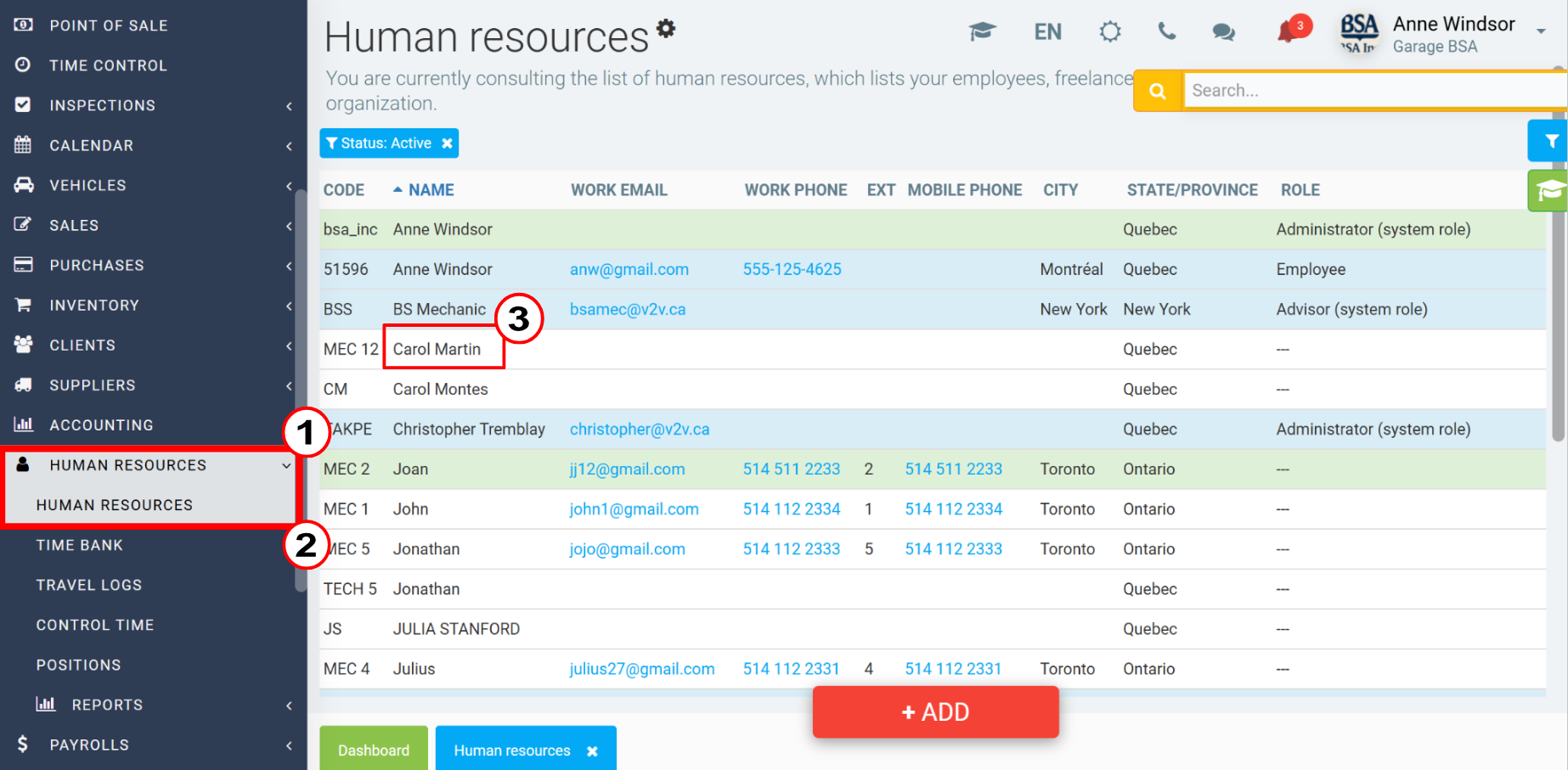Screen dimensions: 1568x770
Task: Click the Reports bar chart icon
Action: (45, 704)
